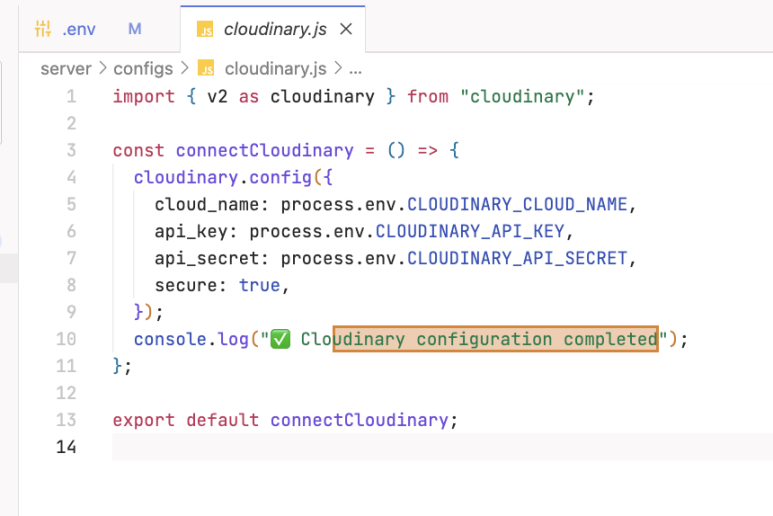
Task: Click line number 10 in the gutter
Action: click(66, 339)
